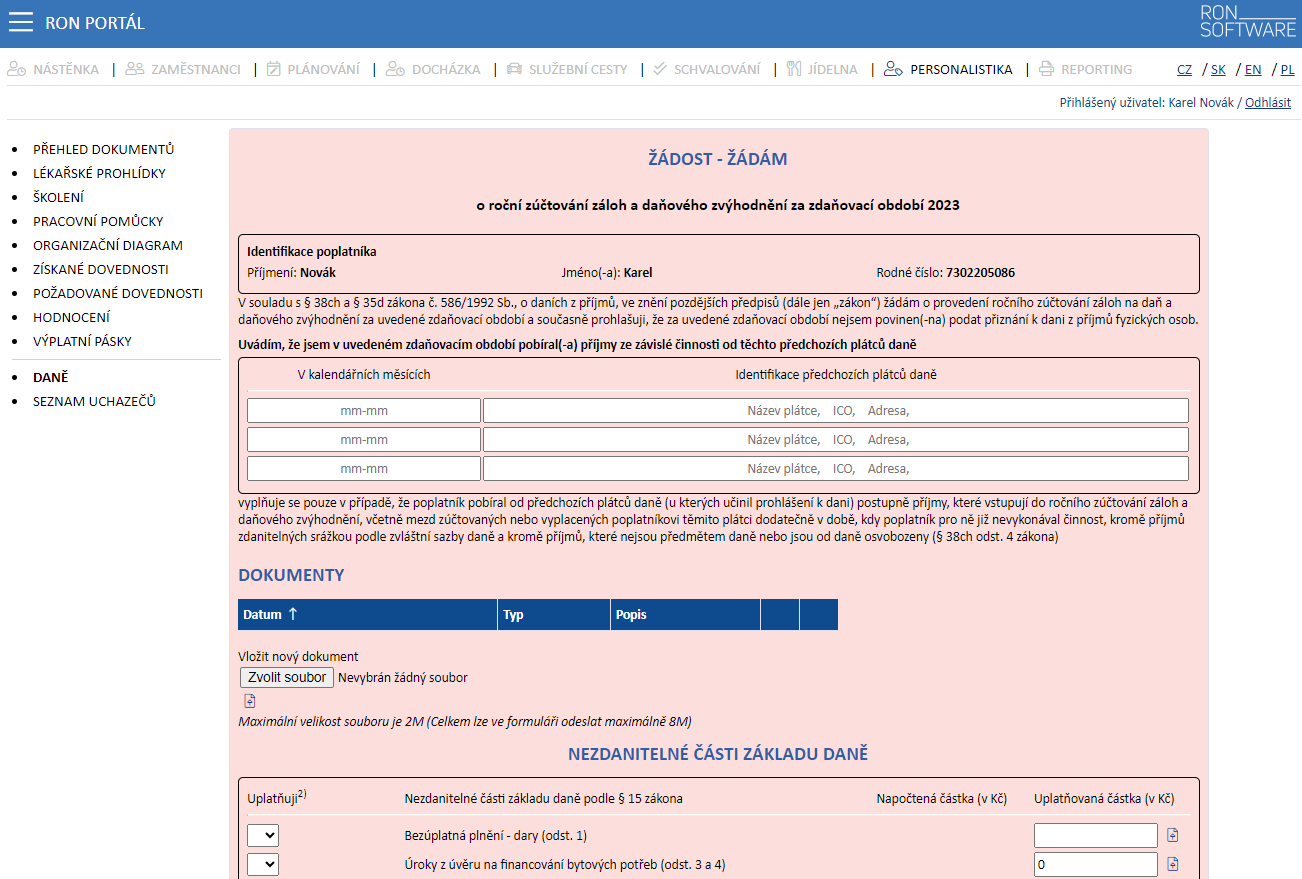Viewport: 1302px width, 879px height.
Task: Click the Nástěnka menu icon
Action: [16, 69]
